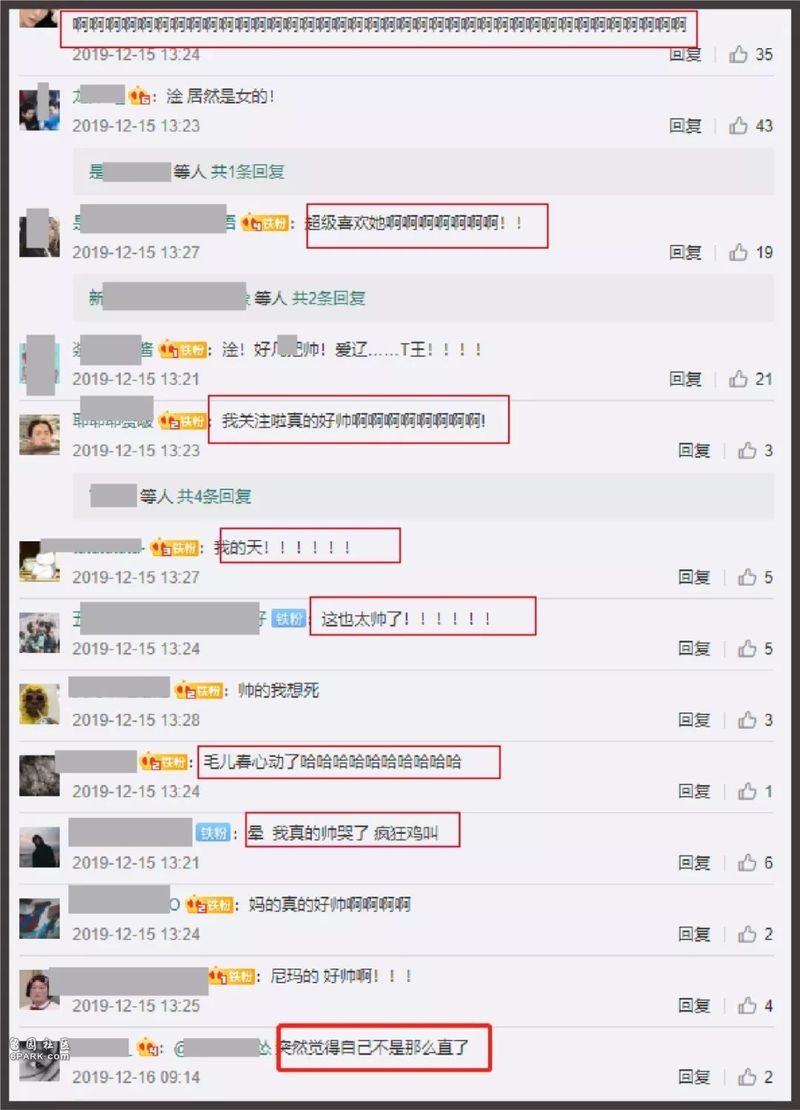Click thumbs-up on comment with 43 likes
Screen dimensions: 800x1110
[738, 125]
